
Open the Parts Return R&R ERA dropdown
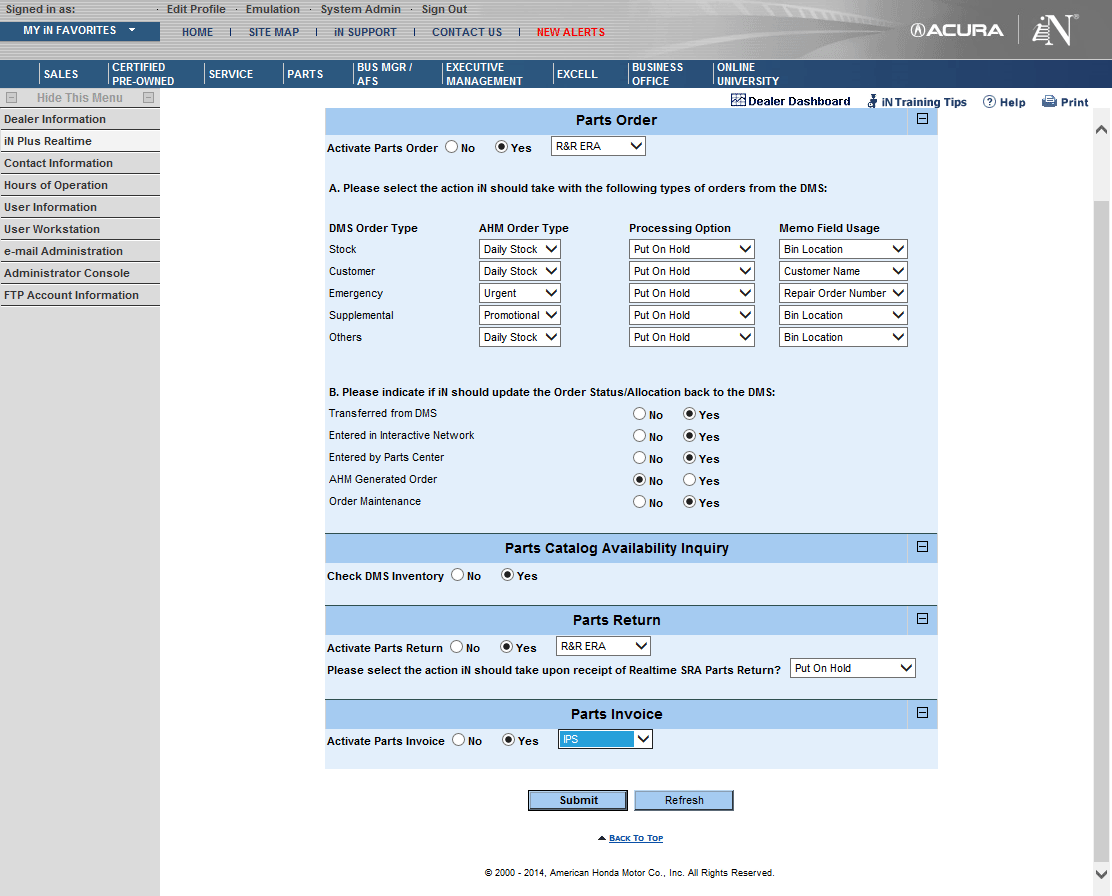(604, 646)
